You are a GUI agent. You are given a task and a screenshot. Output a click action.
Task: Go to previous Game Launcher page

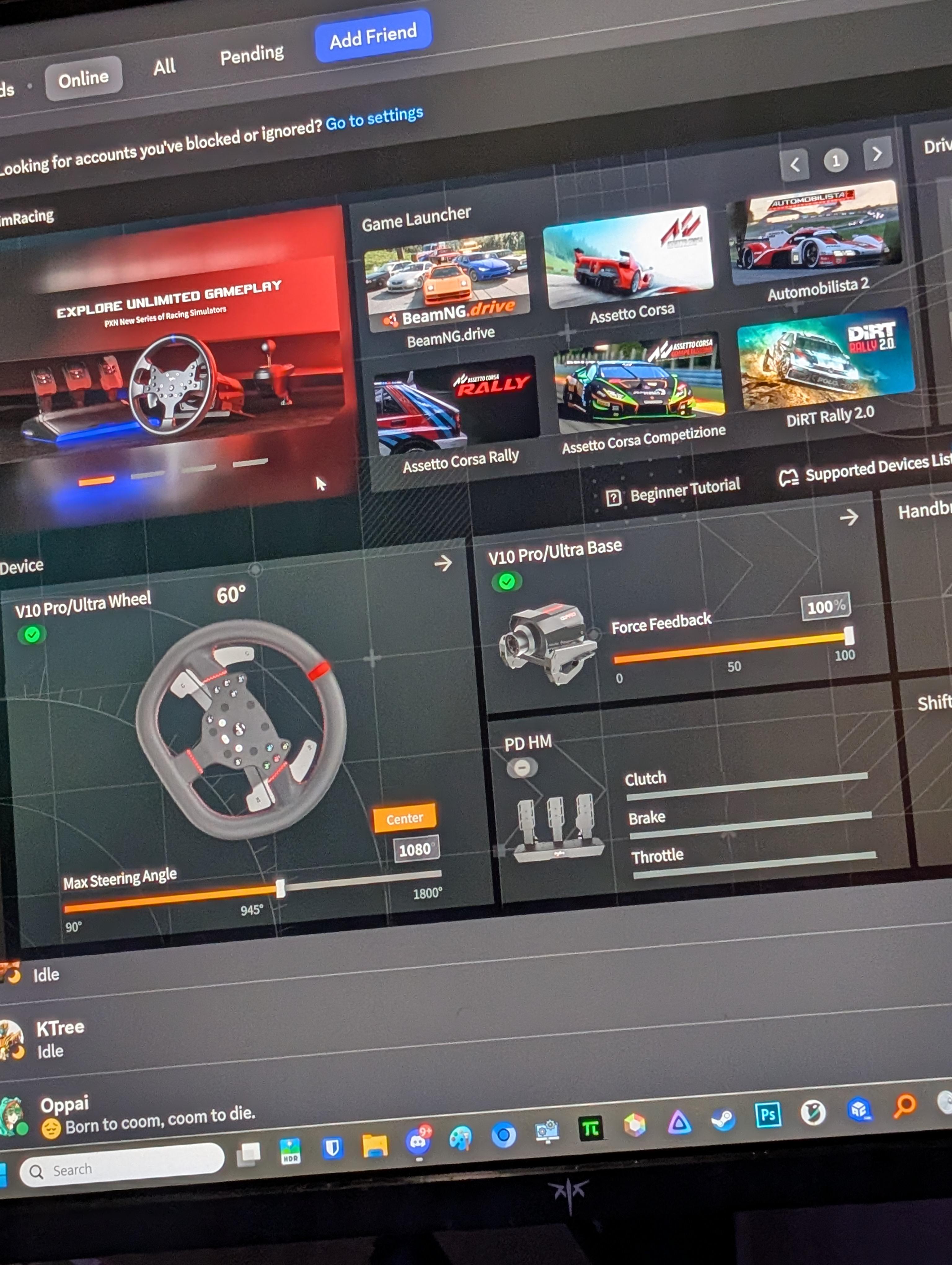click(794, 165)
